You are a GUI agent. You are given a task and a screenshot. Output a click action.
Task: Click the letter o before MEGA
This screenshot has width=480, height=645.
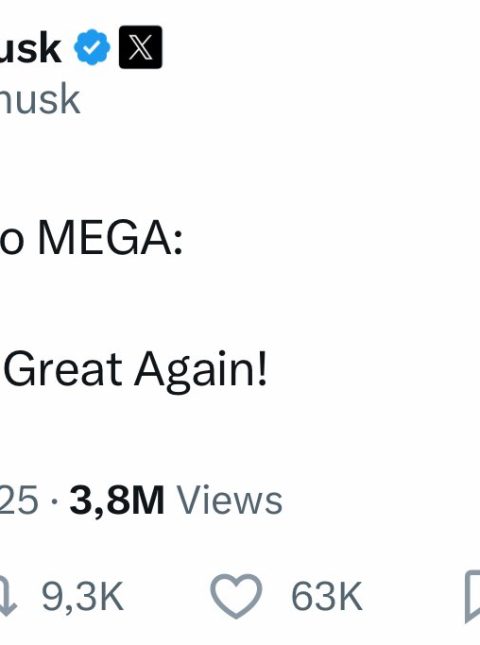coord(11,244)
